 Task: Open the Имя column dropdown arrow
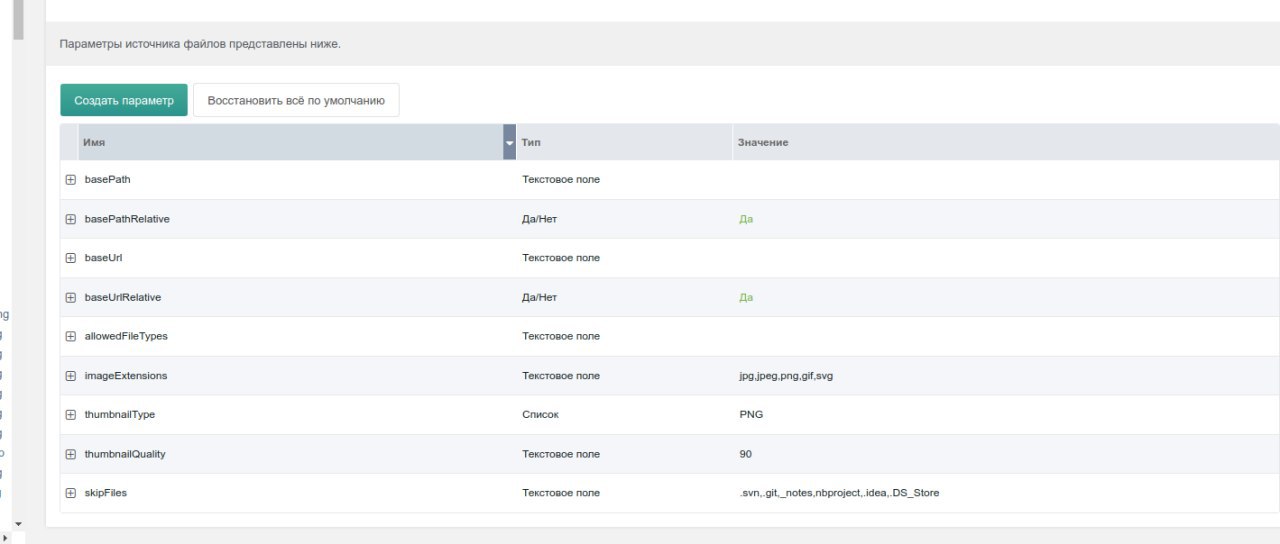pos(509,143)
